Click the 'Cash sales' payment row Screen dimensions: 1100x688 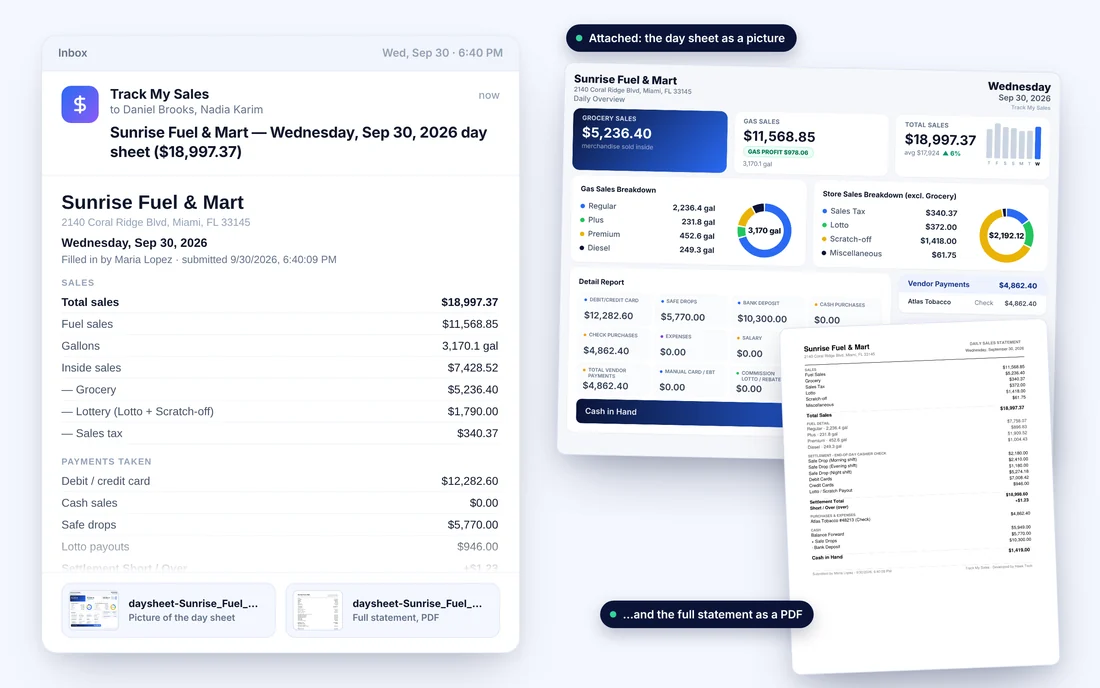(x=280, y=503)
